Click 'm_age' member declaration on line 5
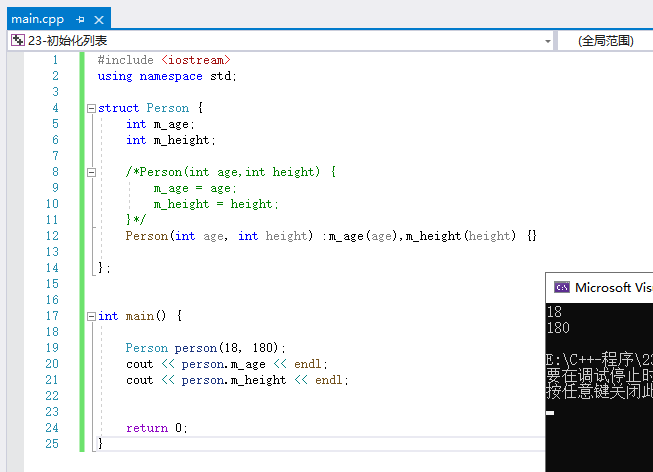This screenshot has height=472, width=653. pos(171,124)
